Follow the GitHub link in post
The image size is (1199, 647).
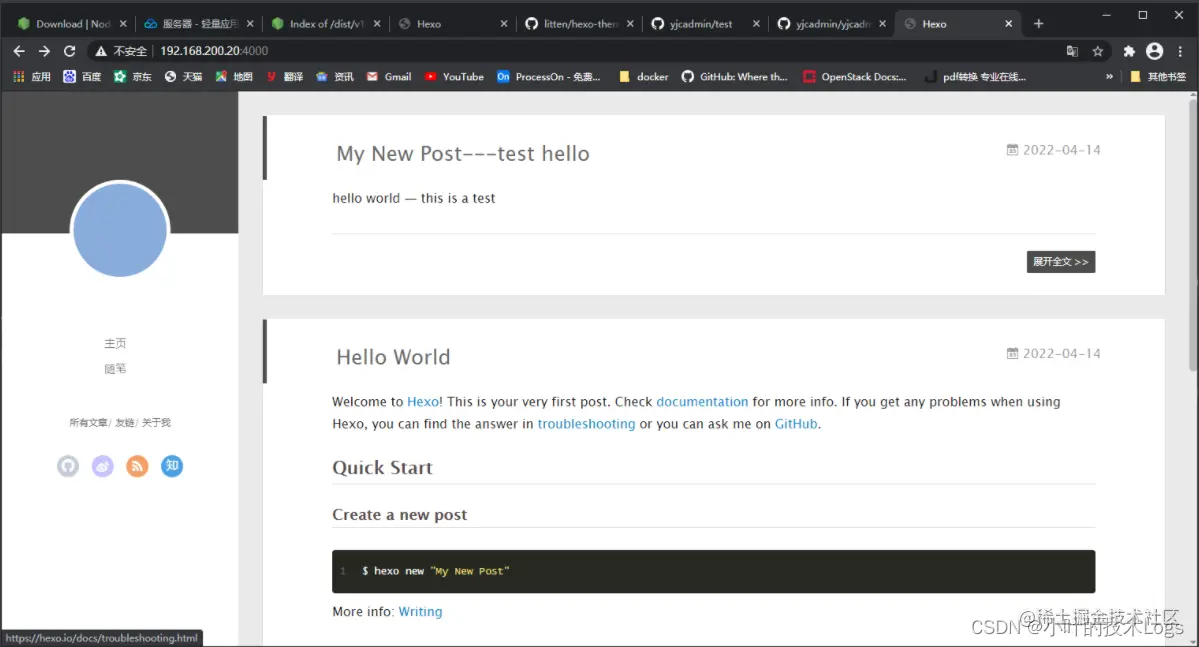coord(796,424)
